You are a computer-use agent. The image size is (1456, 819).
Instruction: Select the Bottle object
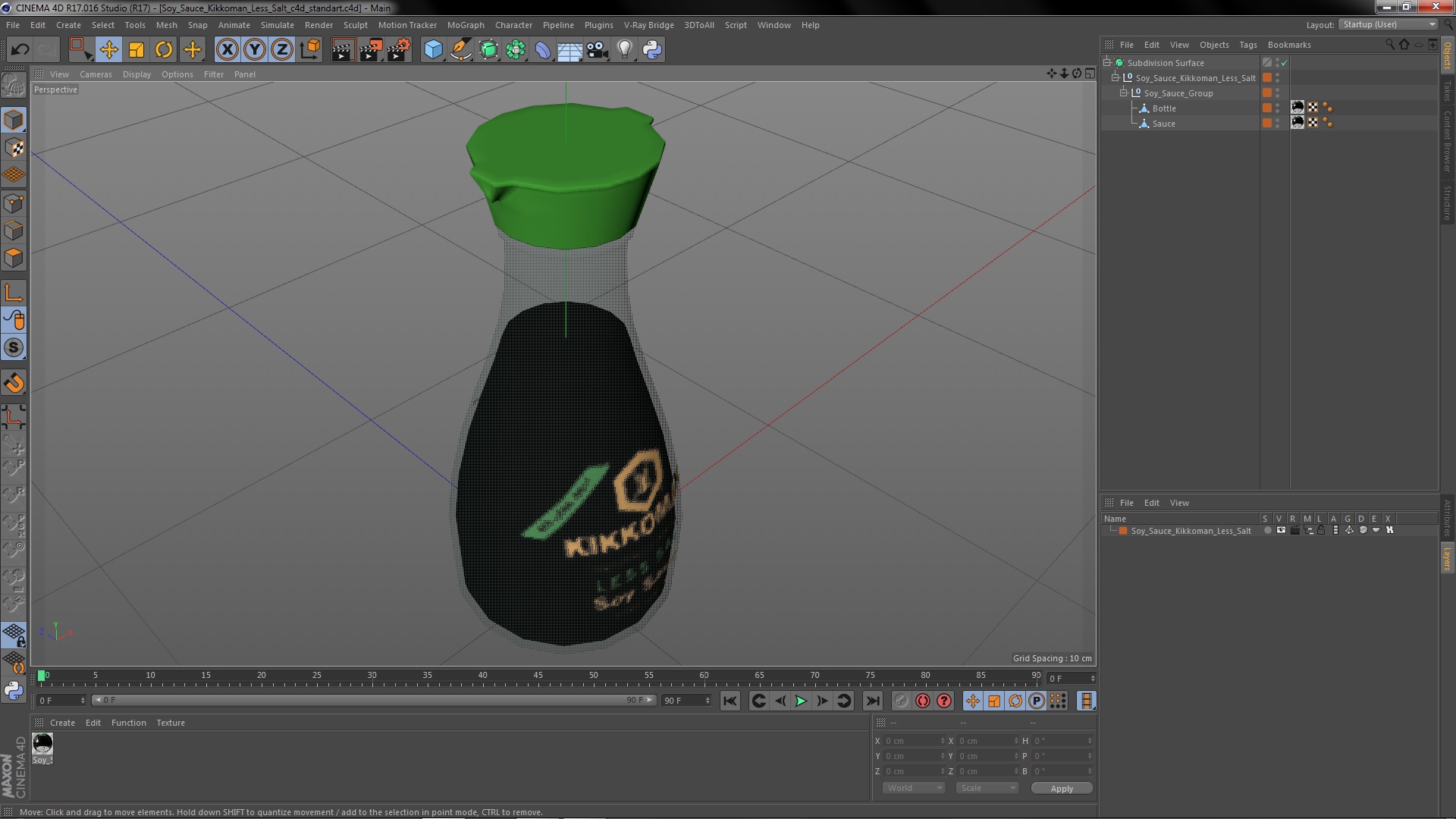(1163, 108)
